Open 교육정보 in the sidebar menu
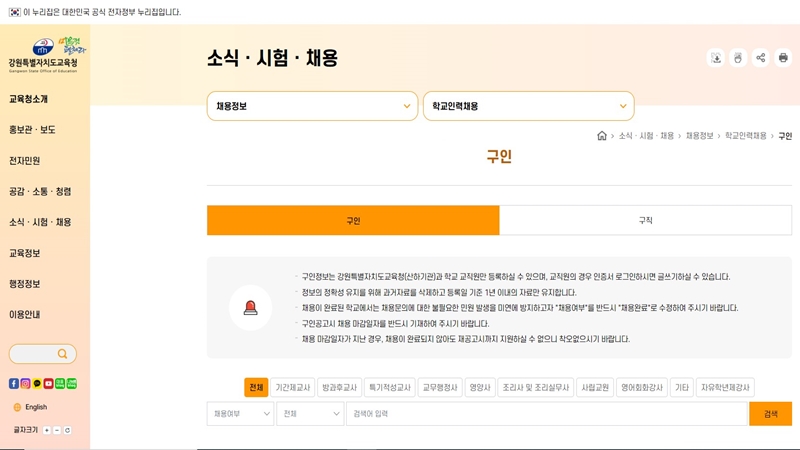 24,253
